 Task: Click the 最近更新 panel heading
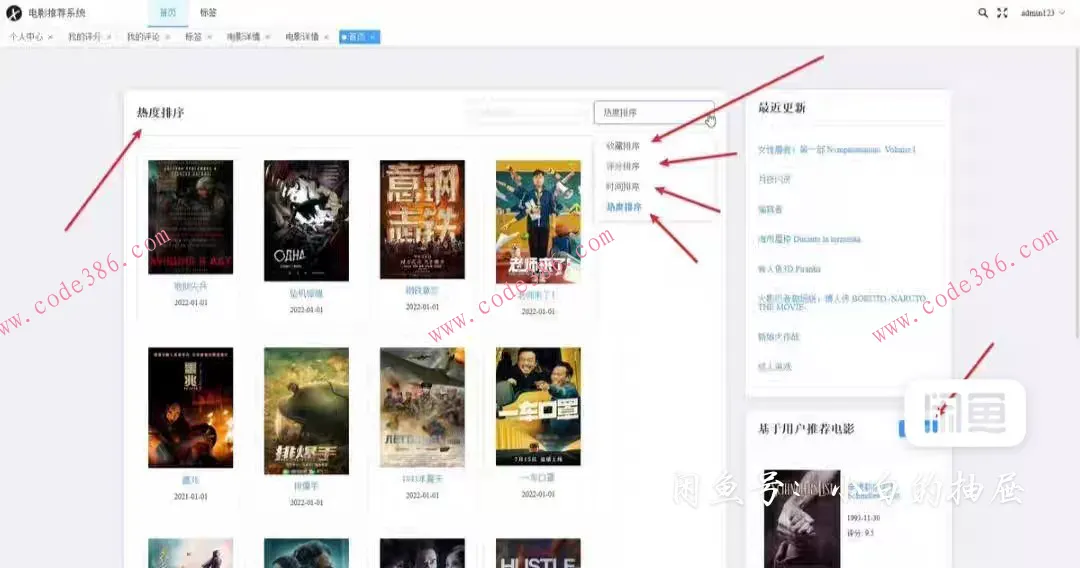tap(782, 107)
